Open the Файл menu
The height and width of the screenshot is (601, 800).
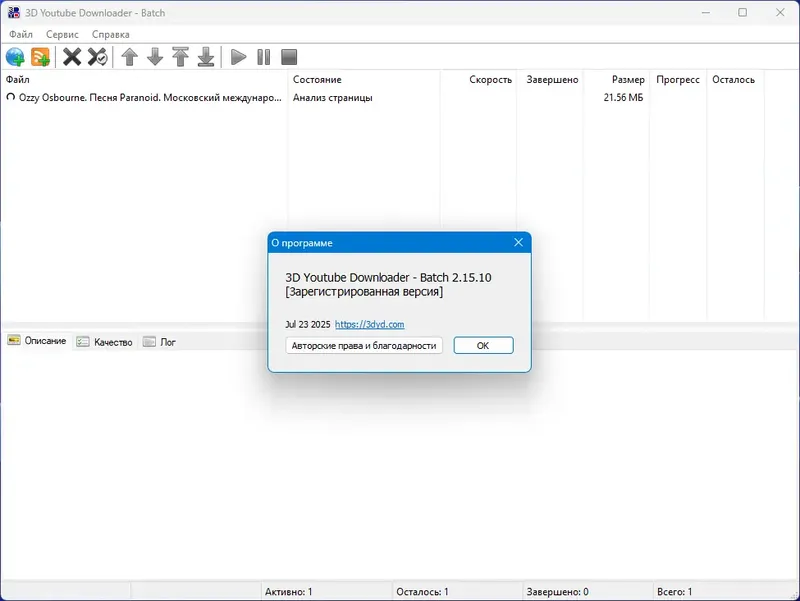pos(21,34)
